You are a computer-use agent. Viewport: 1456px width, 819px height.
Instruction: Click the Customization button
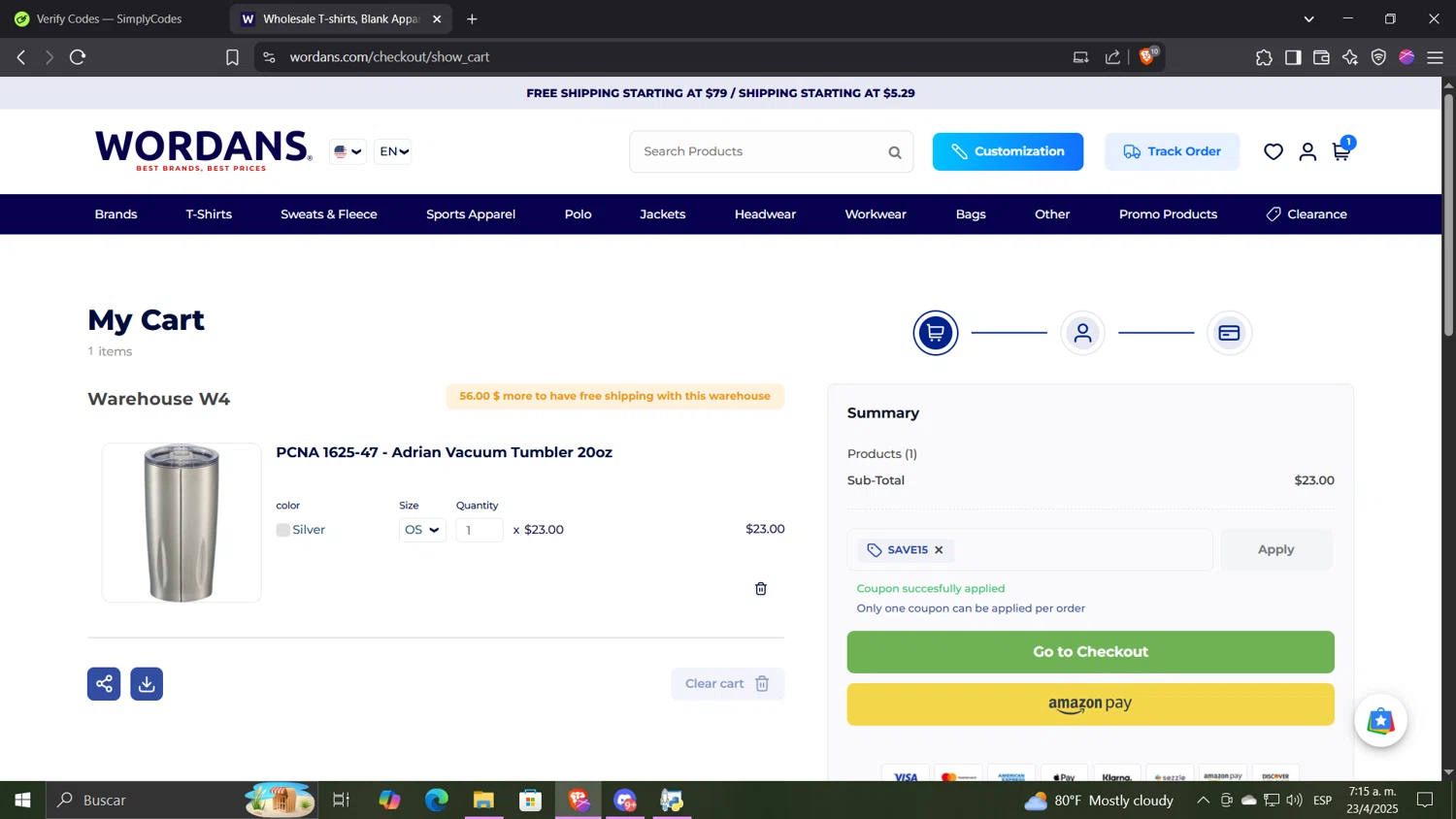pyautogui.click(x=1008, y=152)
